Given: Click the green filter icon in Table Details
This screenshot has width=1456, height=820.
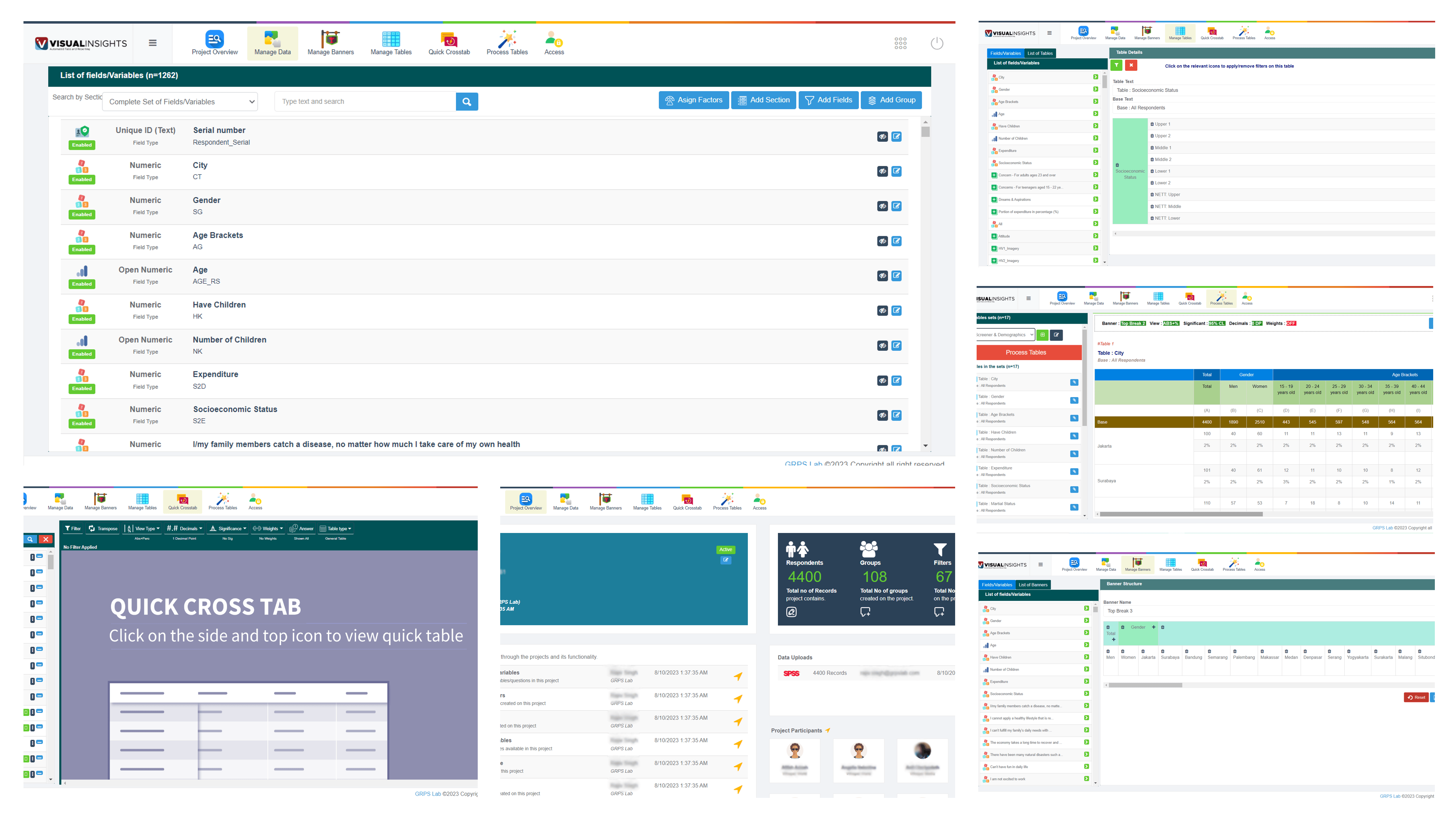Looking at the screenshot, I should 1117,65.
